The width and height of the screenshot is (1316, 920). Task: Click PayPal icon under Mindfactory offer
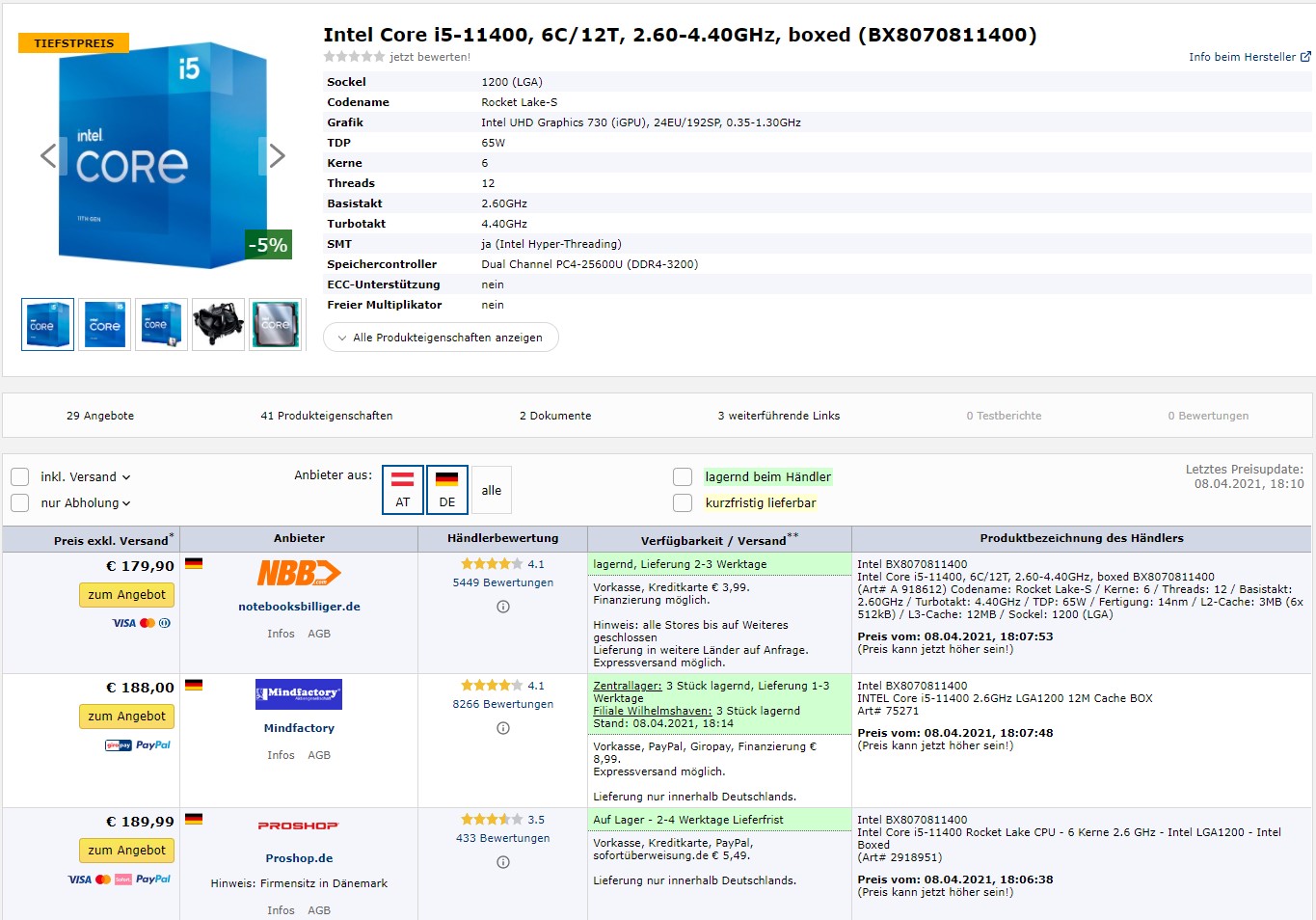coord(153,744)
